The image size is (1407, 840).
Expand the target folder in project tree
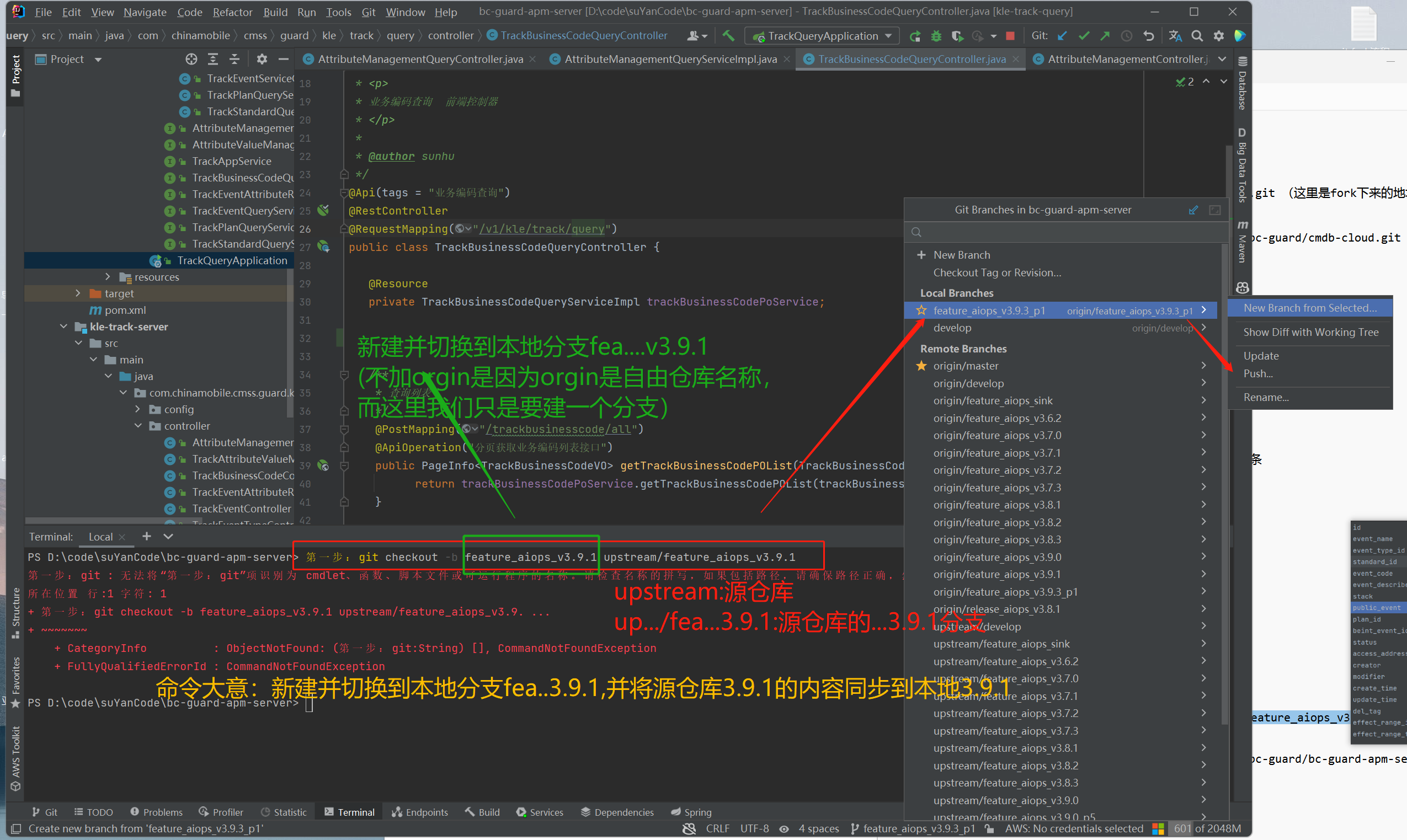(x=78, y=293)
